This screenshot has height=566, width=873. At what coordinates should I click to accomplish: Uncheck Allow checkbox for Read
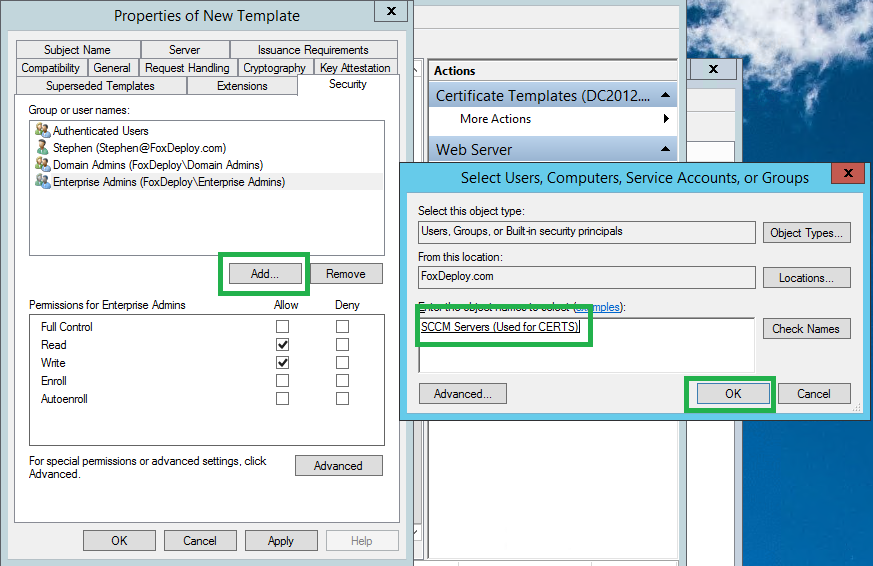point(282,344)
